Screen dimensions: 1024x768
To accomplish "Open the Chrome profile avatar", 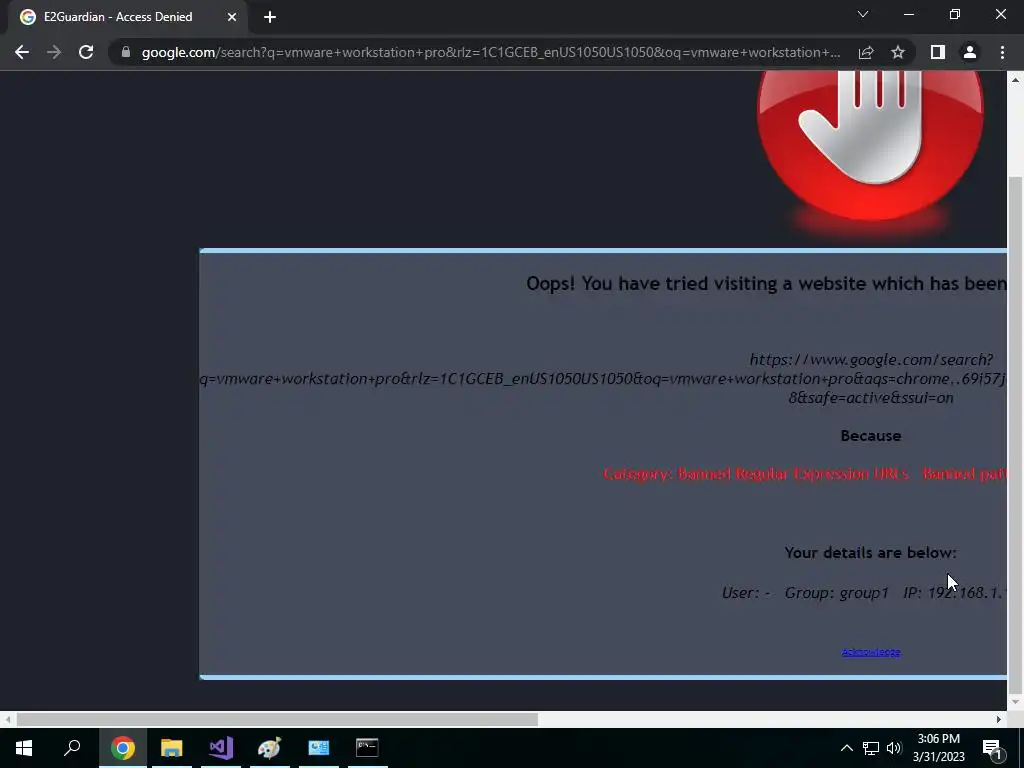I will (970, 52).
